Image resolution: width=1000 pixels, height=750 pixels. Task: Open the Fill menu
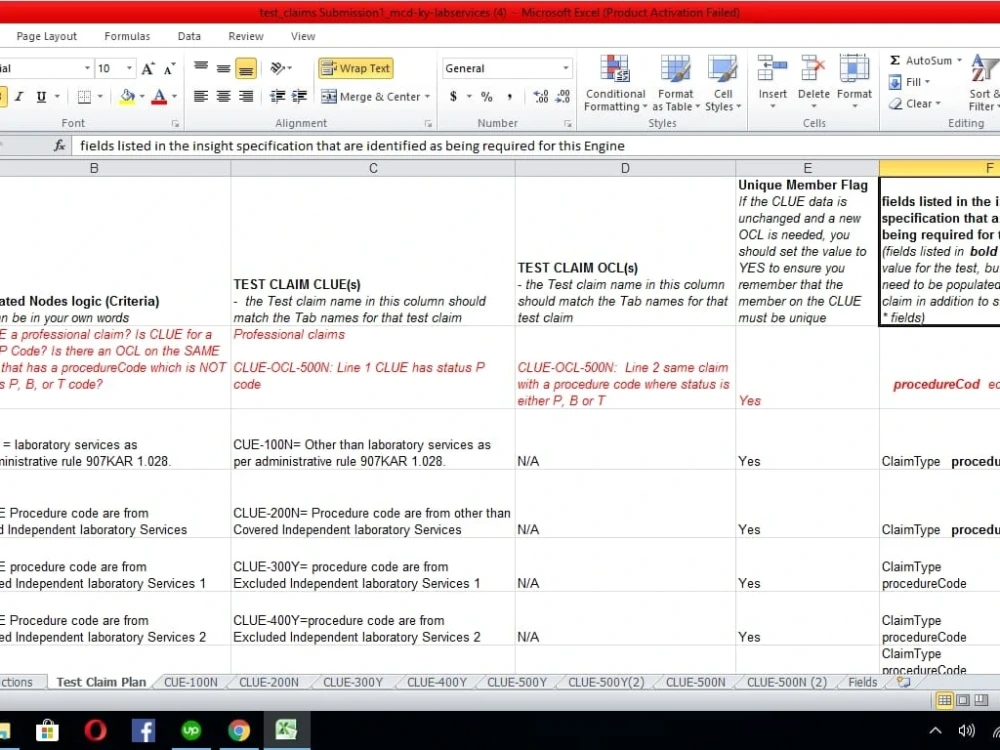point(909,82)
